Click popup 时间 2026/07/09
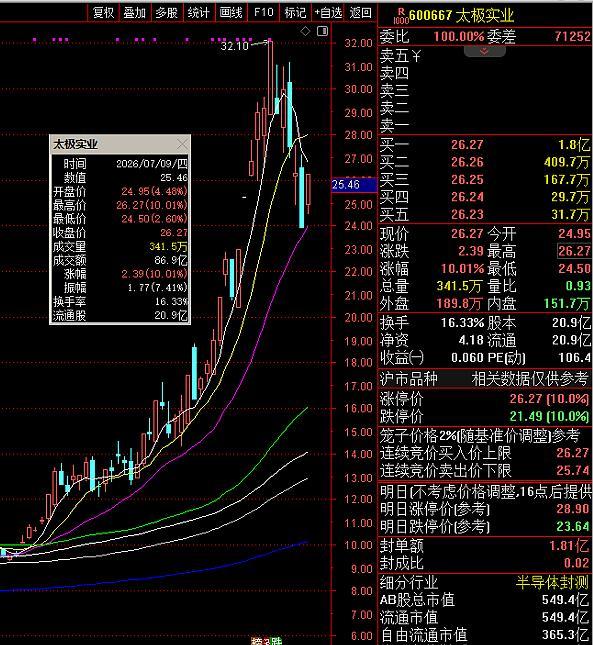 tap(152, 164)
